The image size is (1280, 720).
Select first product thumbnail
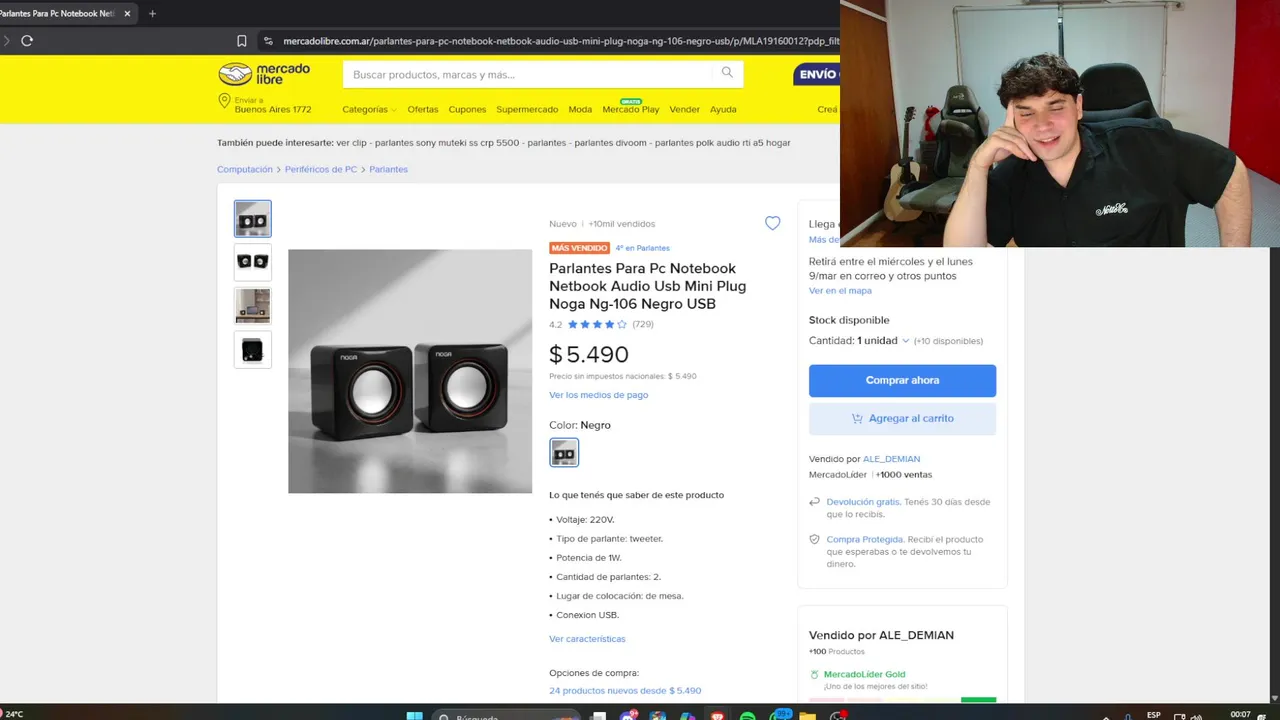[x=252, y=219]
